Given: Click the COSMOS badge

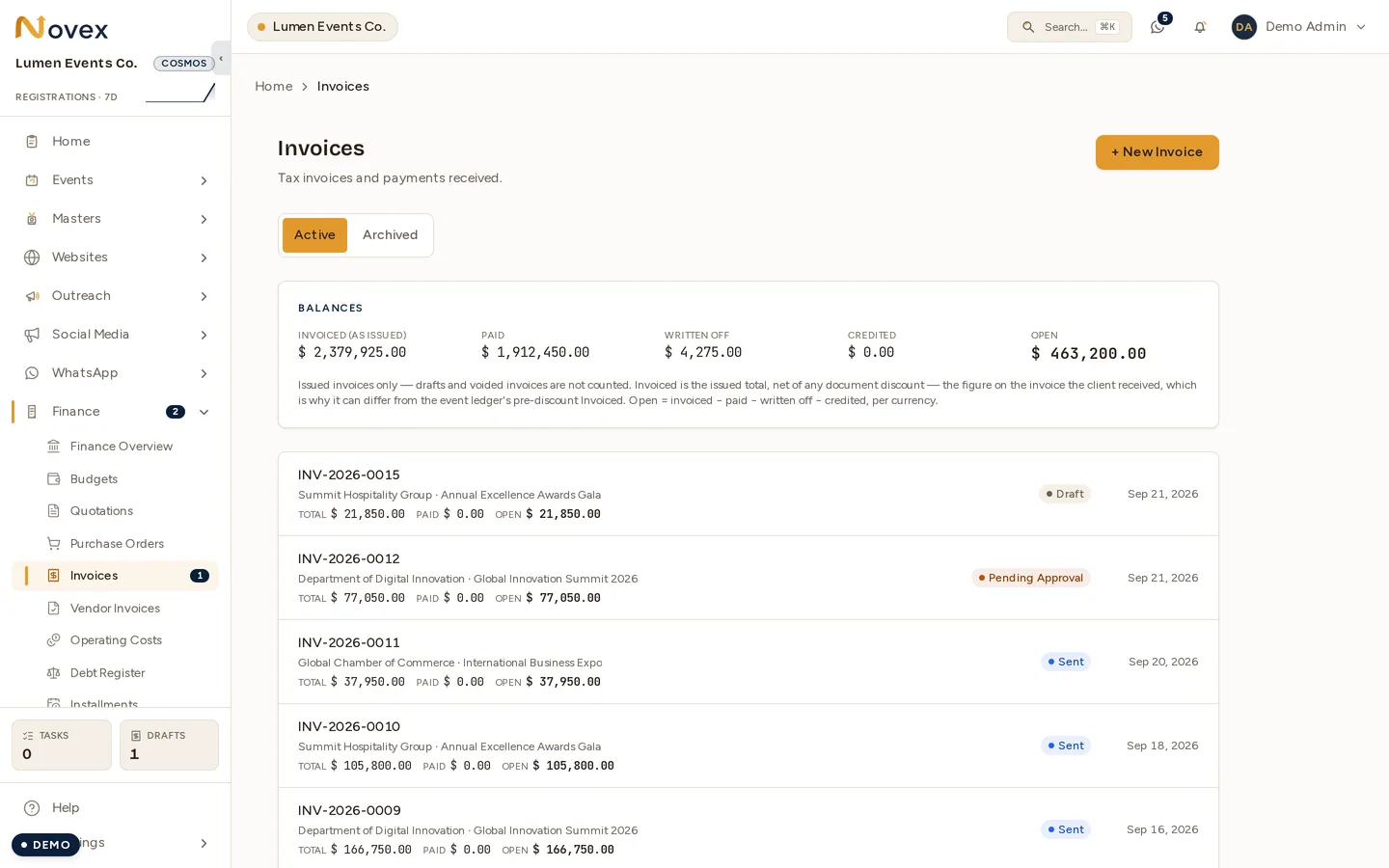Looking at the screenshot, I should tap(184, 64).
